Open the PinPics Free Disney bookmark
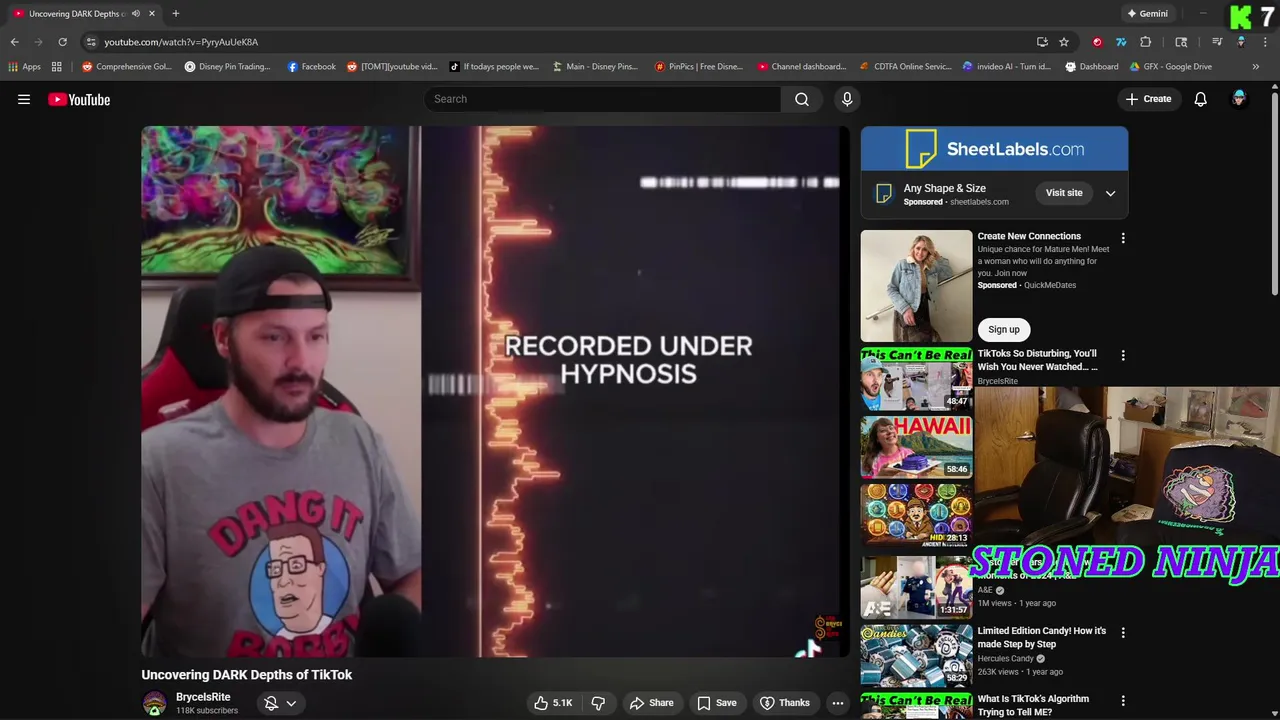Viewport: 1280px width, 720px height. click(x=699, y=67)
